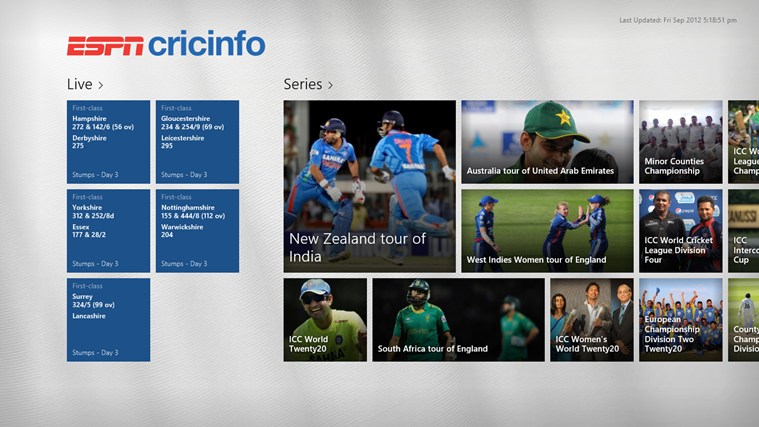Open Yorkshire vs Essex live tile
Image resolution: width=759 pixels, height=427 pixels.
108,231
